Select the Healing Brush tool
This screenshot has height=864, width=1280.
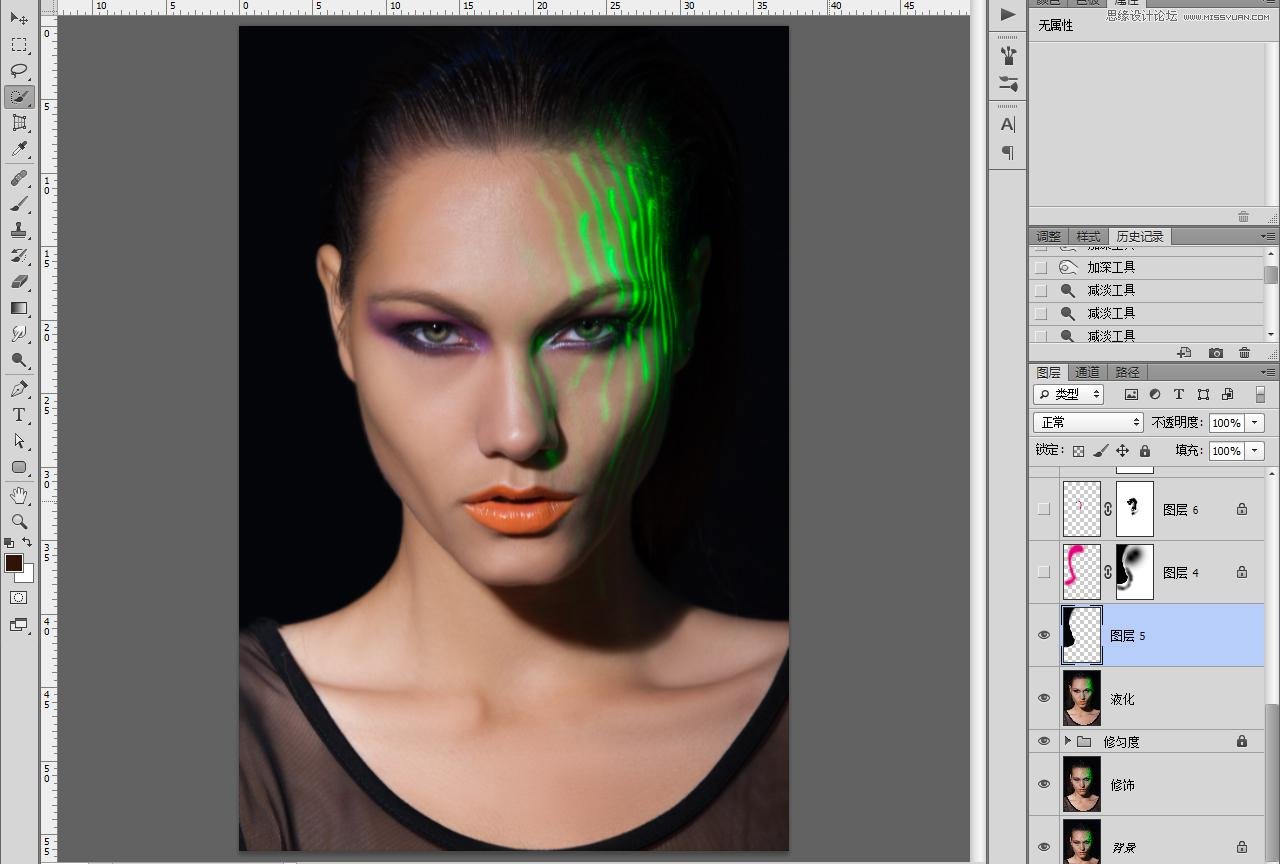click(x=19, y=178)
